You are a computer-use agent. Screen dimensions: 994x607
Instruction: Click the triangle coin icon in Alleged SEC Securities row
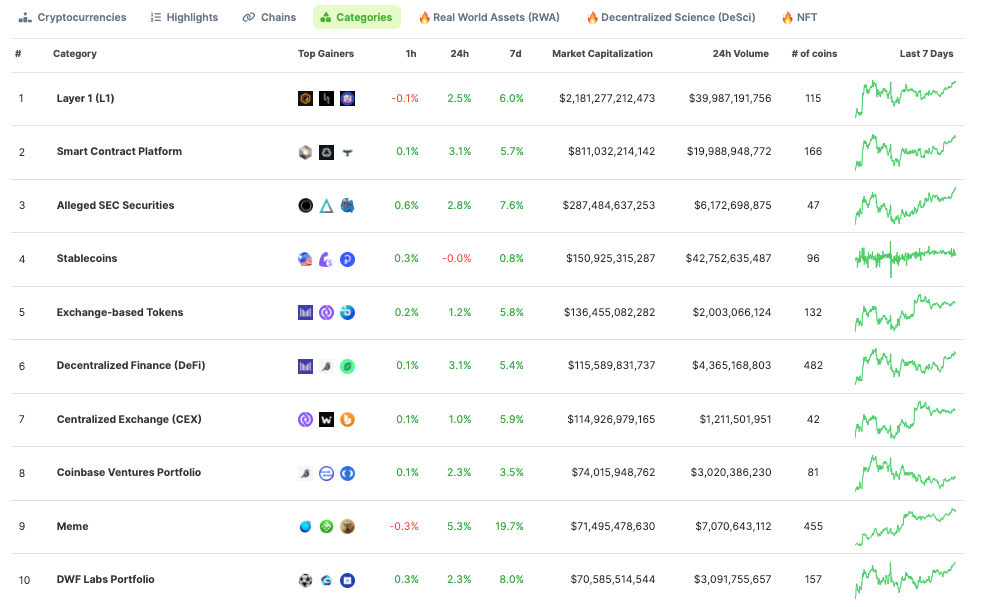click(326, 205)
